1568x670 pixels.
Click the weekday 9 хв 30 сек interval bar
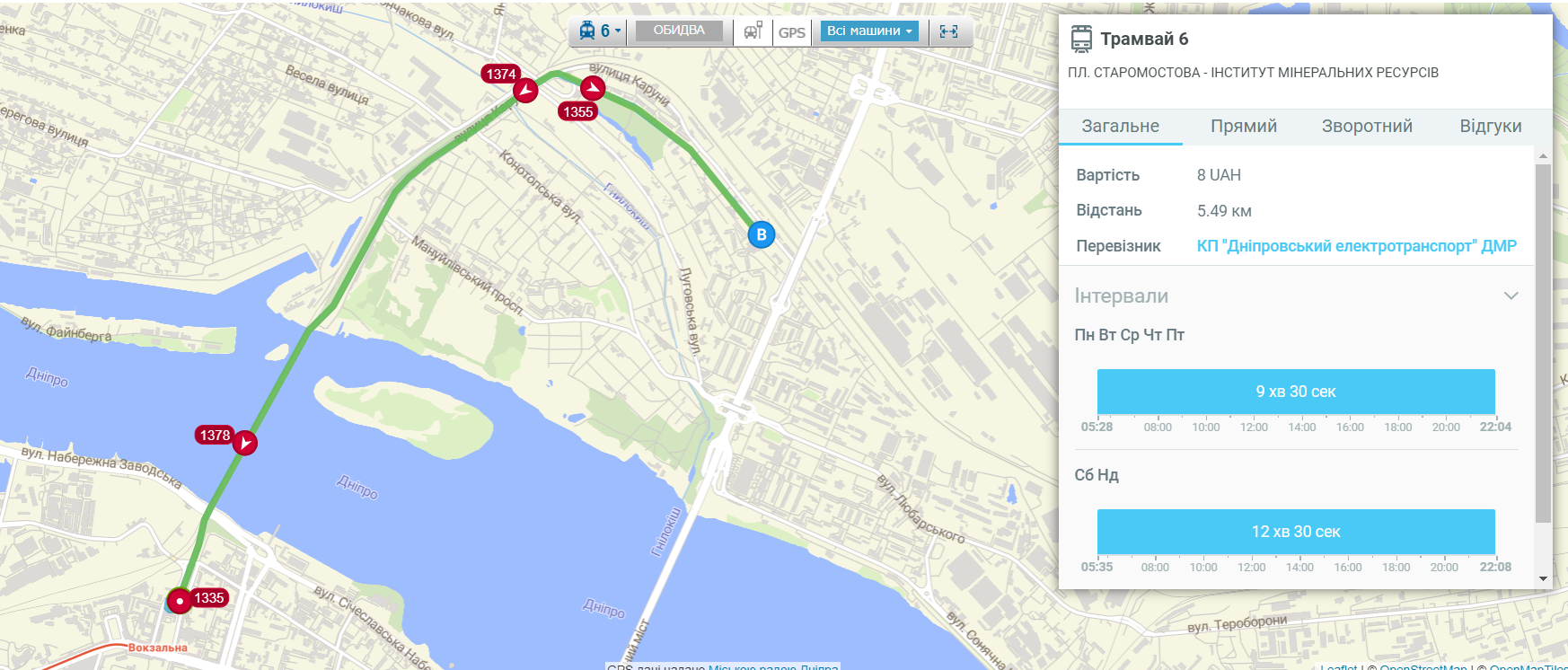click(x=1296, y=392)
